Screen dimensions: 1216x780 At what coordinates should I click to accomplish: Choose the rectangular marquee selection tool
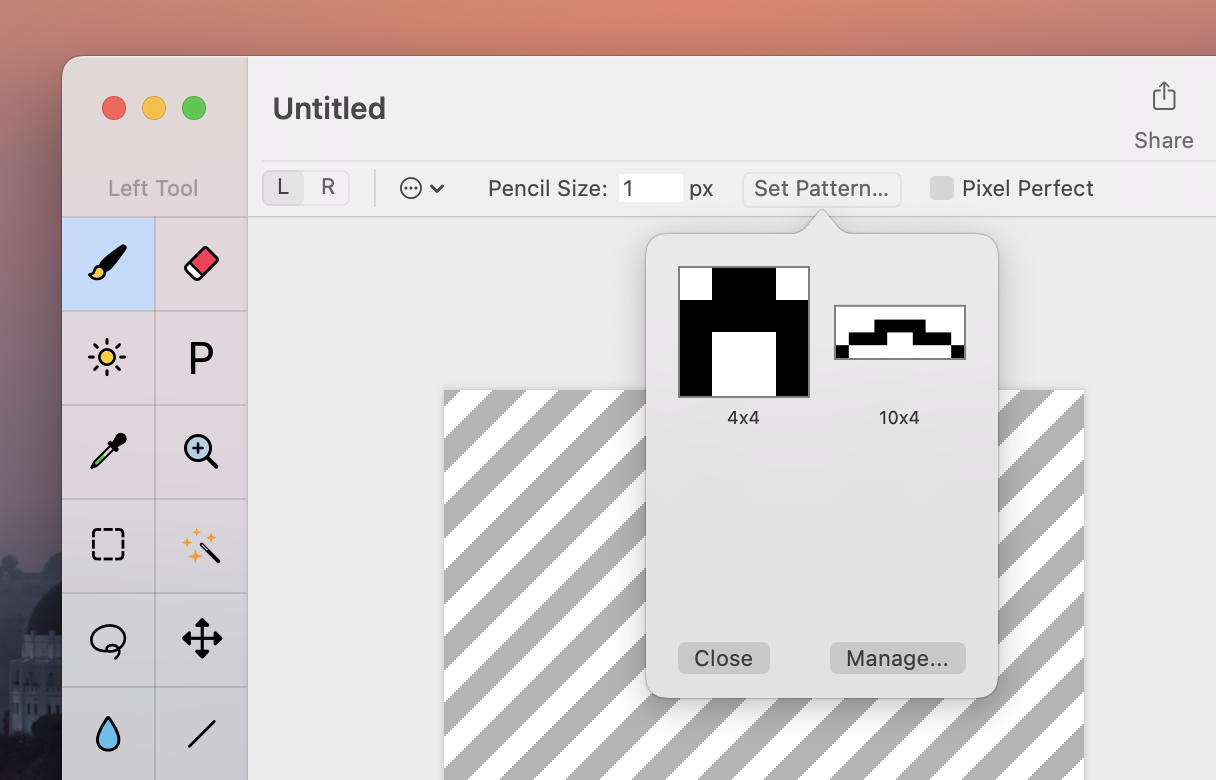(x=108, y=545)
